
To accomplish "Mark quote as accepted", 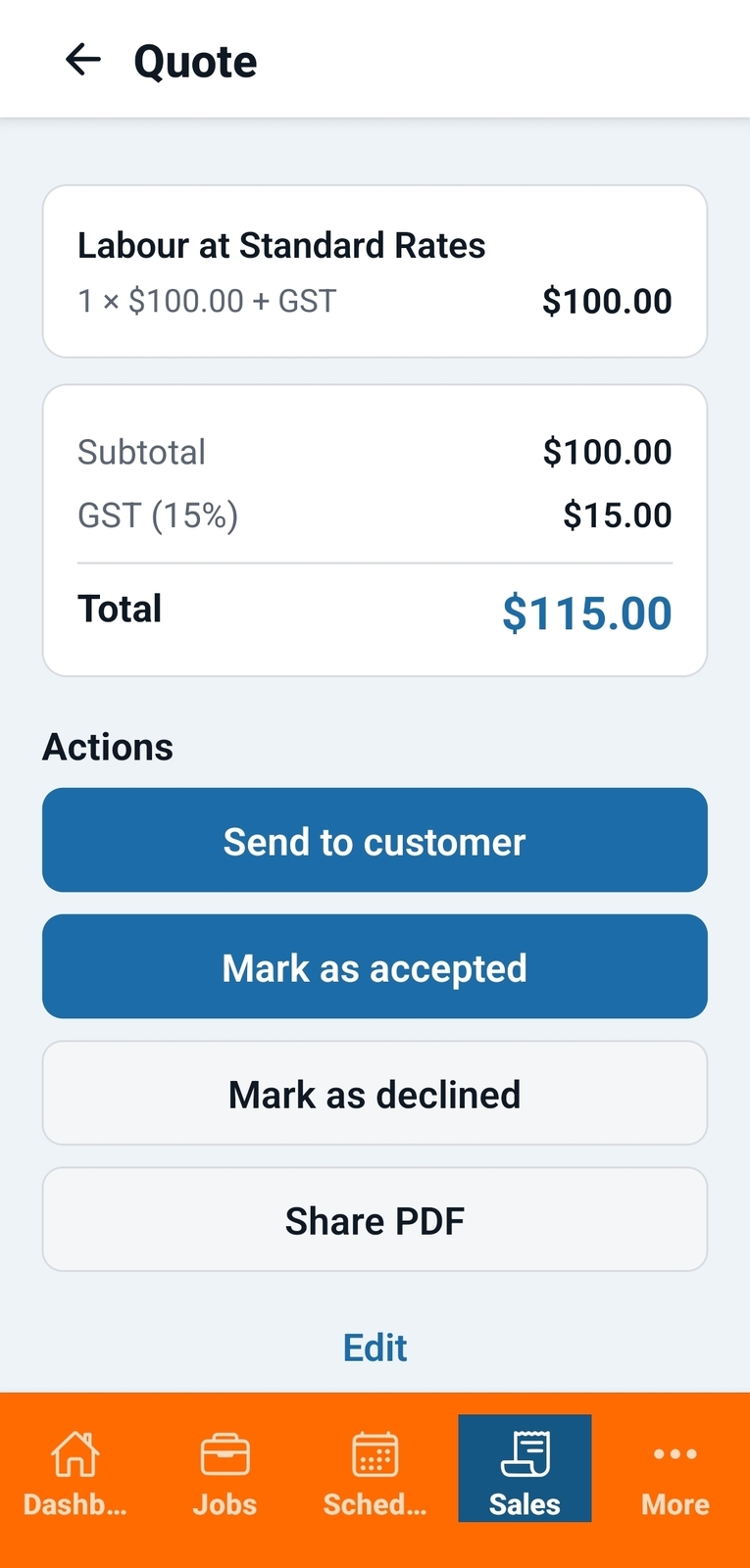I will (375, 966).
